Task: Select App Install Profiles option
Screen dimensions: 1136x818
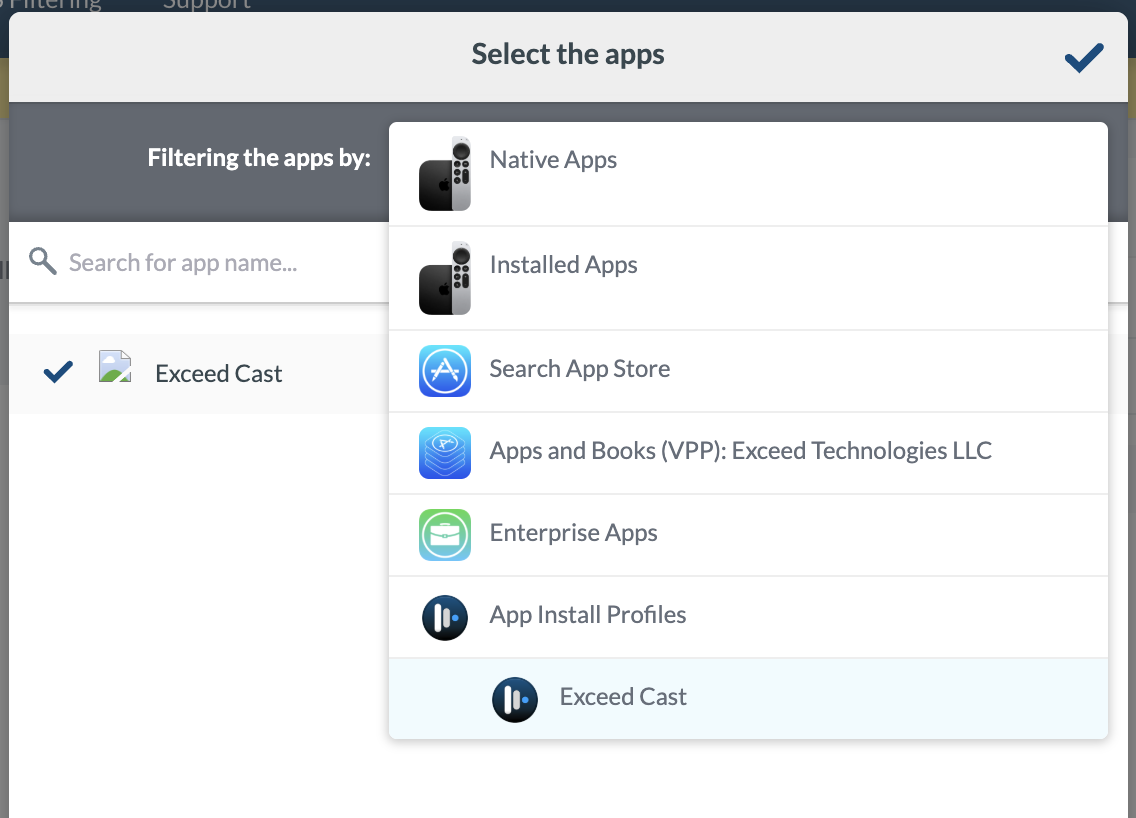Action: 748,617
